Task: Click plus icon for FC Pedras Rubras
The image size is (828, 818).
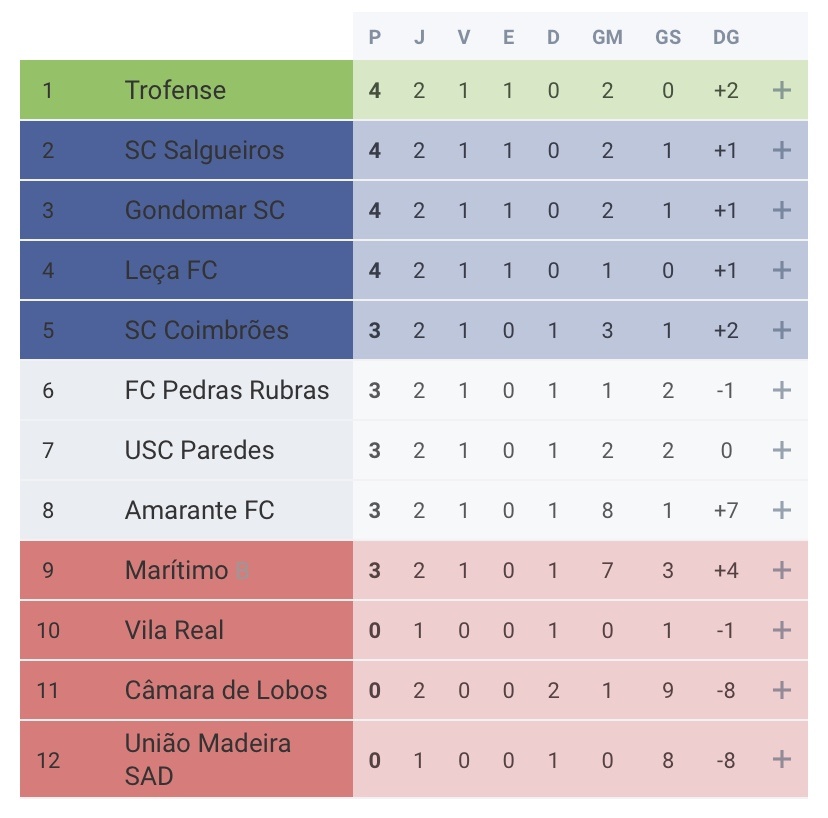Action: coord(781,390)
